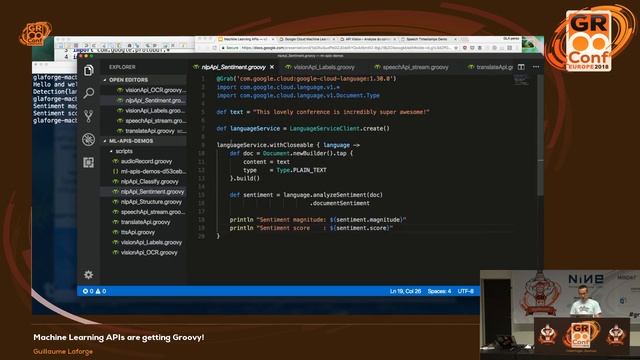Open the Debug view icon
The width and height of the screenshot is (640, 360).
point(89,139)
